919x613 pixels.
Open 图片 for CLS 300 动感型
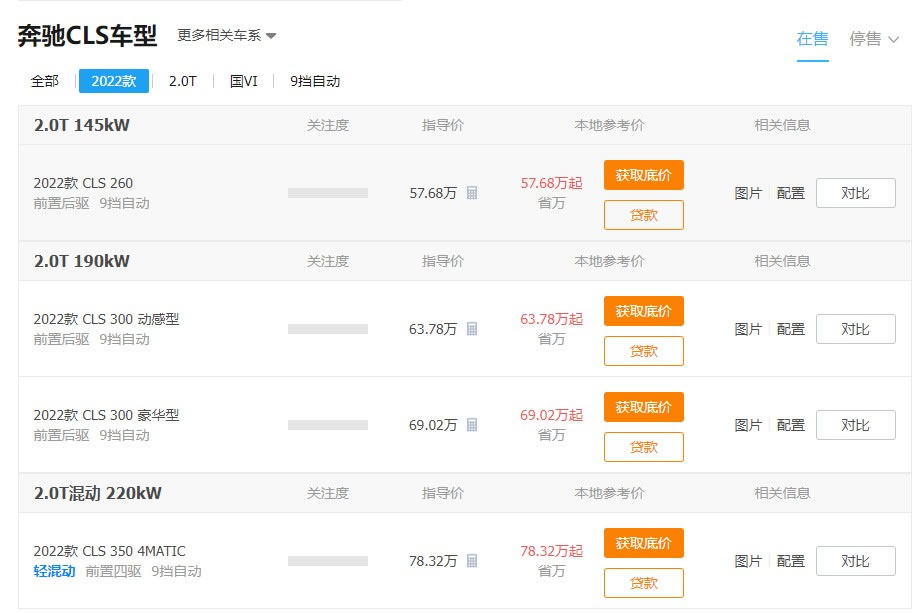point(748,329)
